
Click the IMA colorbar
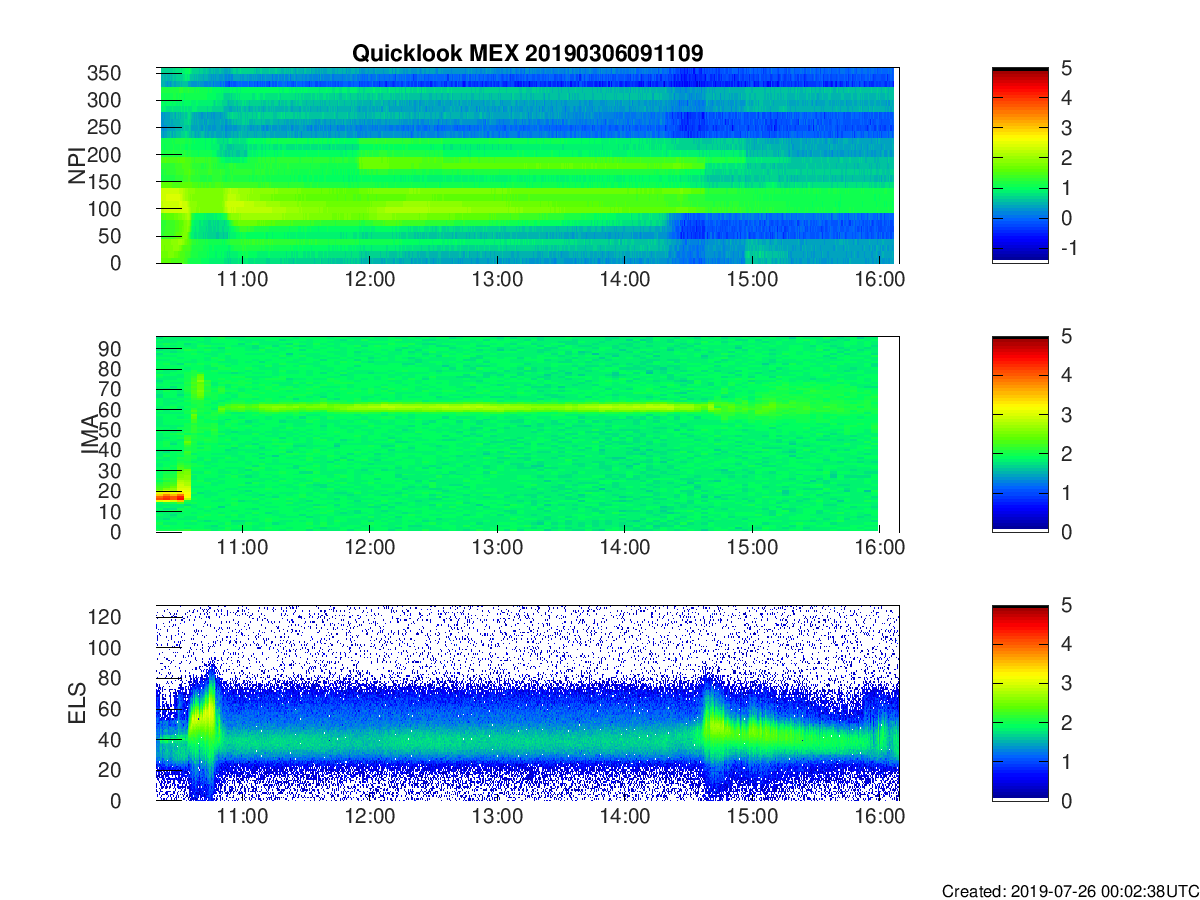point(1020,434)
